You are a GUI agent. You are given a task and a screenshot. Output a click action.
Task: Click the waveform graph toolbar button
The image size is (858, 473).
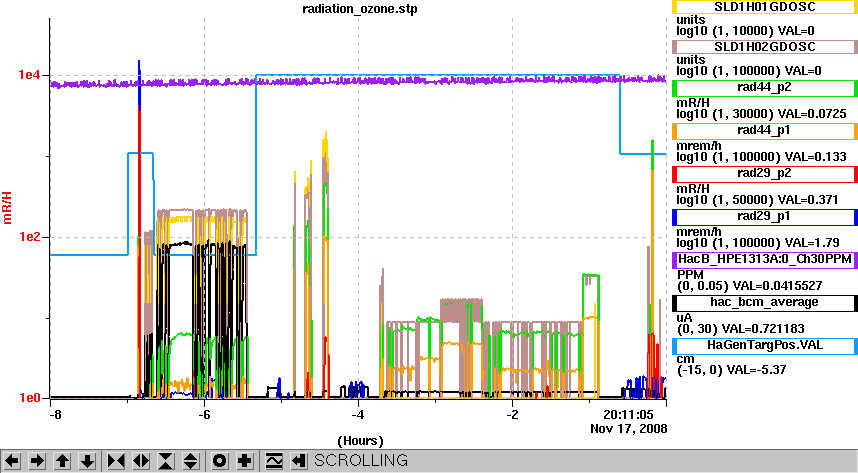[274, 461]
